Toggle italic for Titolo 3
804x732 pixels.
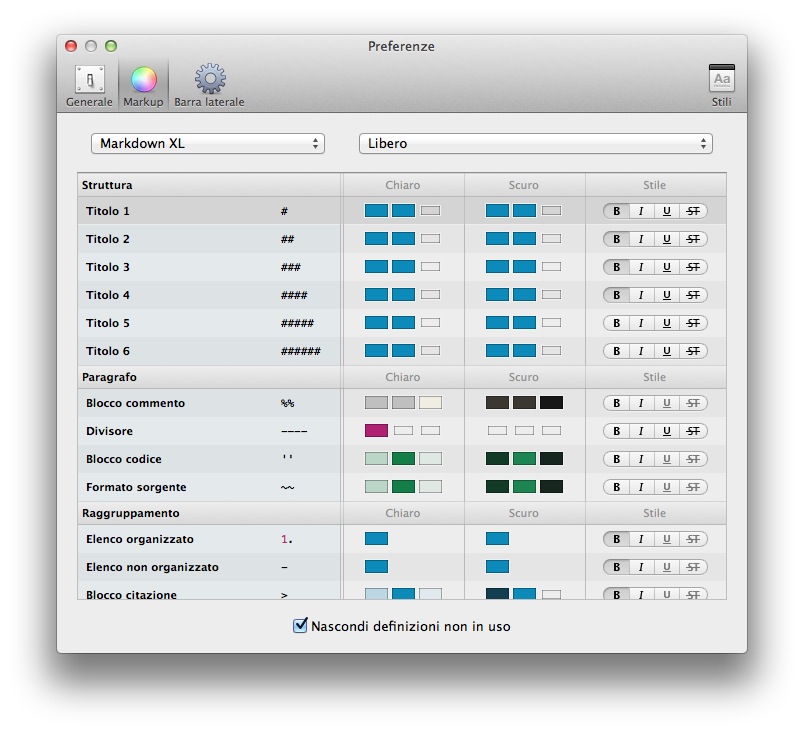(x=641, y=267)
